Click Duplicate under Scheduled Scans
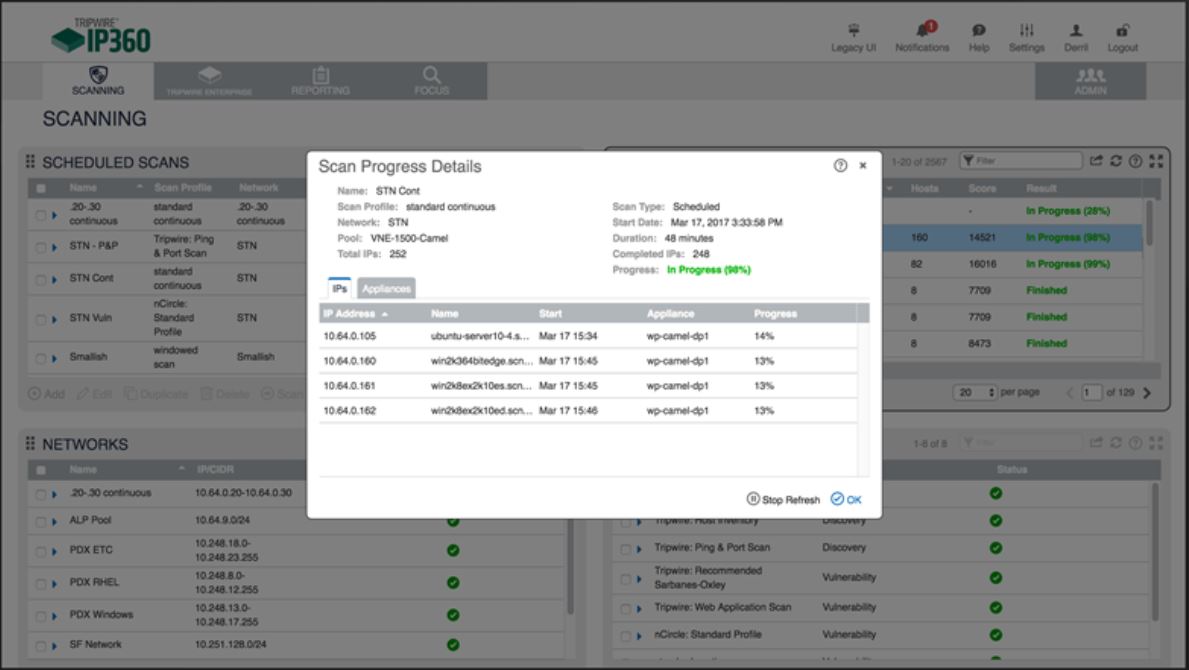1189x670 pixels. pyautogui.click(x=155, y=394)
